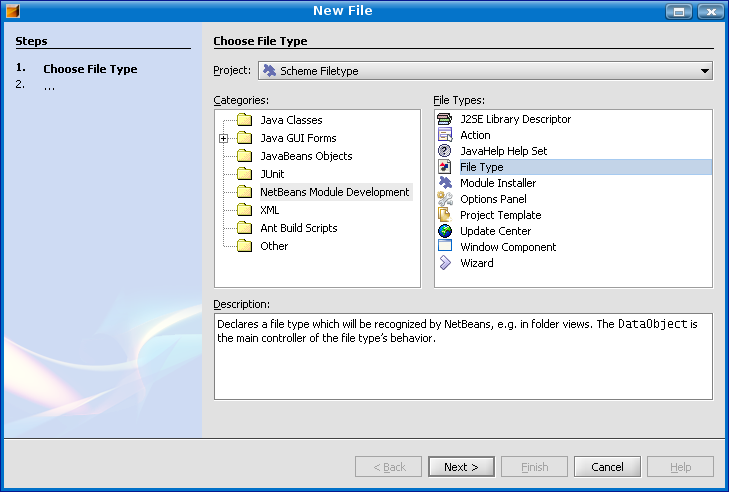
Task: Click the JavaBeans Objects folder icon
Action: (245, 156)
